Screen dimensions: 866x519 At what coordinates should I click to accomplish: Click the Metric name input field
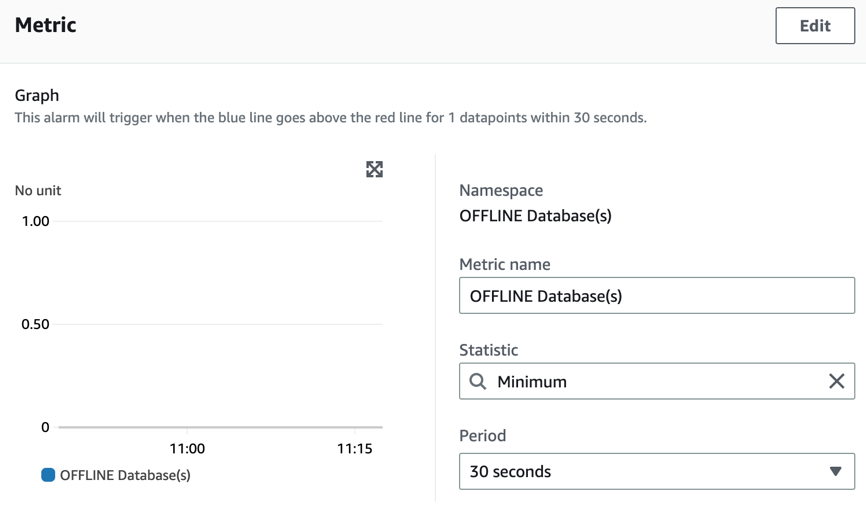(x=656, y=296)
